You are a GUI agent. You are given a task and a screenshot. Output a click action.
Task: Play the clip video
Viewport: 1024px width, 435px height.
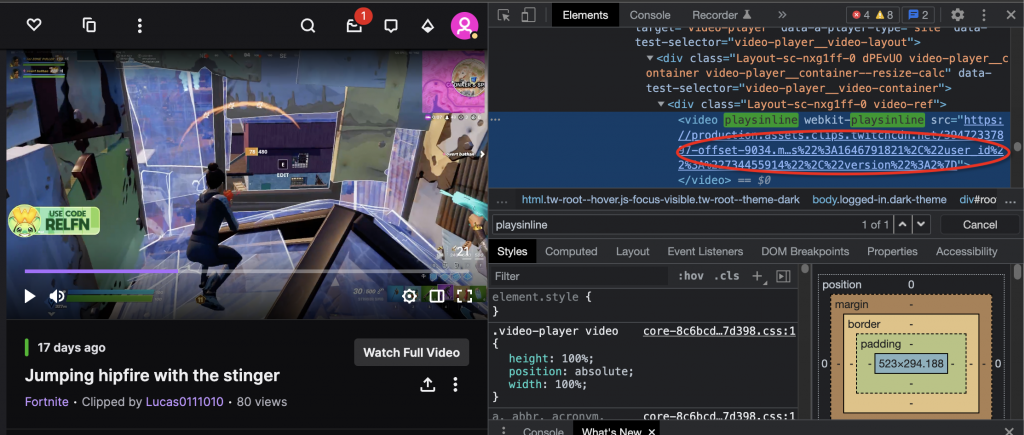coord(29,297)
